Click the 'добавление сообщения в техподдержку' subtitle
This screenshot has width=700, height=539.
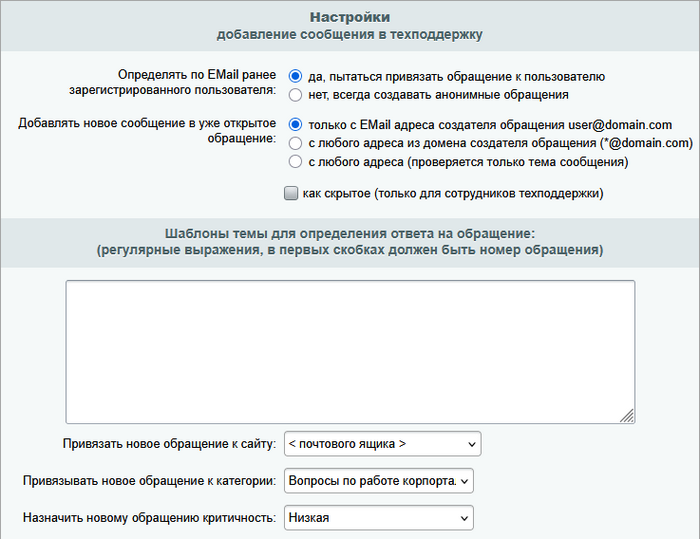coord(349,35)
